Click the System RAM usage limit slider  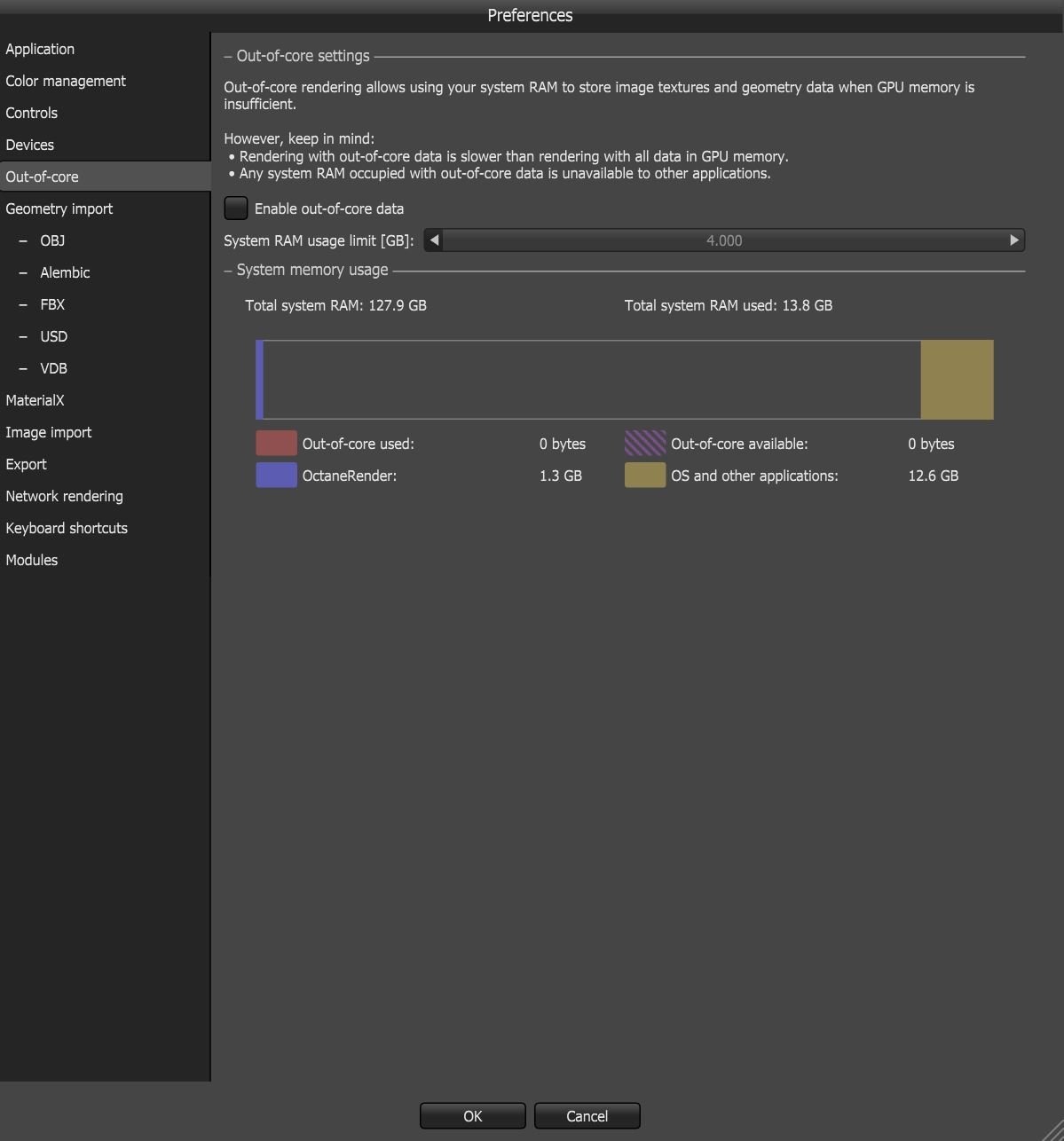tap(723, 240)
